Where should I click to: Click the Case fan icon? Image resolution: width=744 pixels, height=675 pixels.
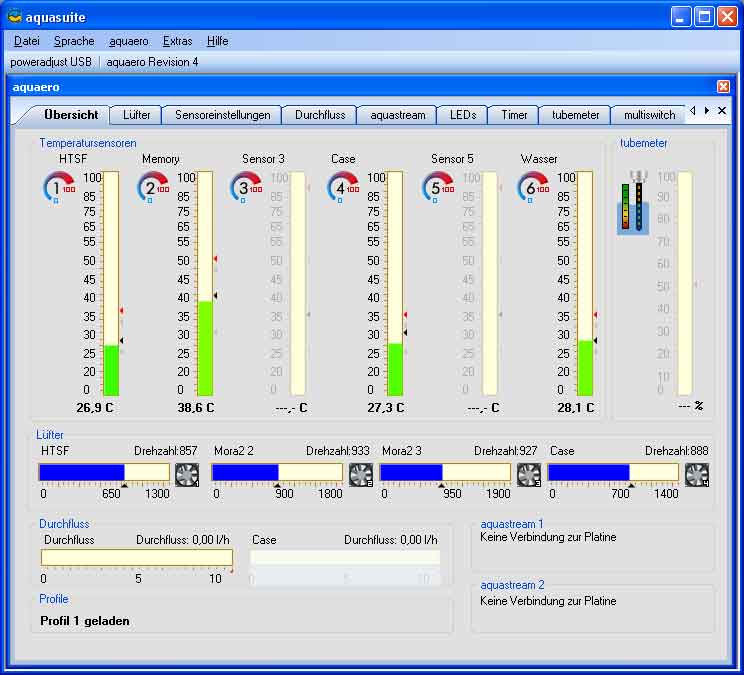[698, 475]
